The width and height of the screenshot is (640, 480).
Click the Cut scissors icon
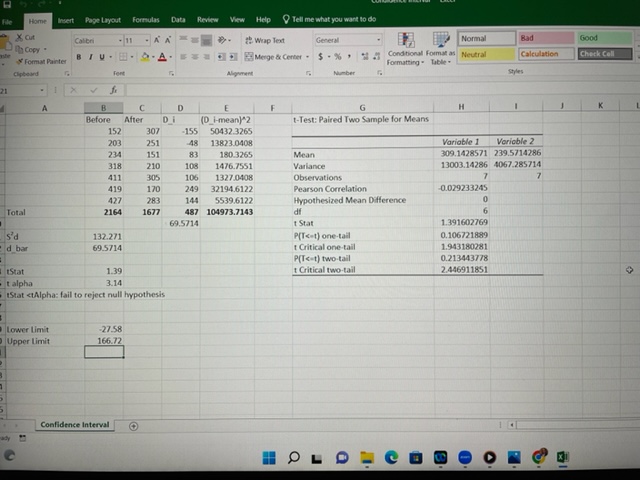pos(19,37)
